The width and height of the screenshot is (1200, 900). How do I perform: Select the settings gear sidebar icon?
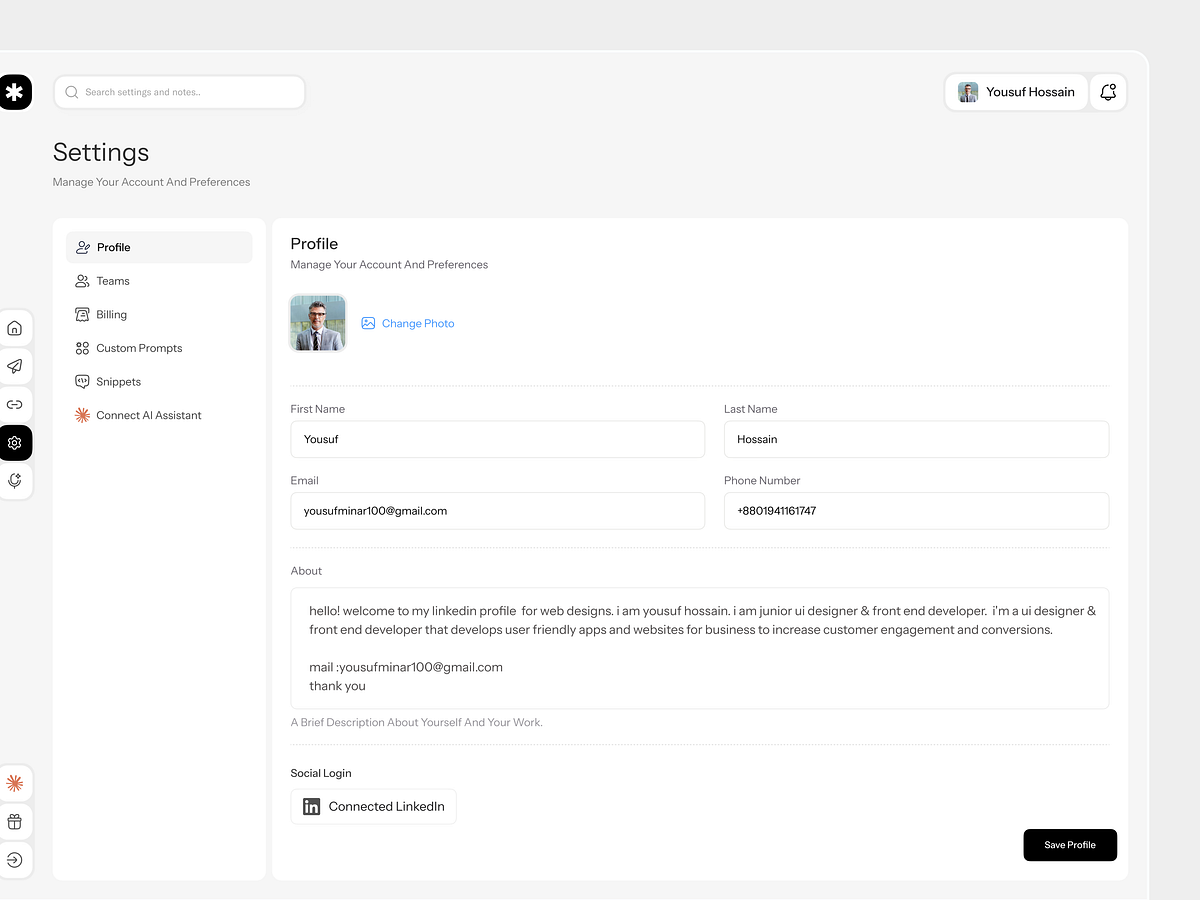(15, 443)
